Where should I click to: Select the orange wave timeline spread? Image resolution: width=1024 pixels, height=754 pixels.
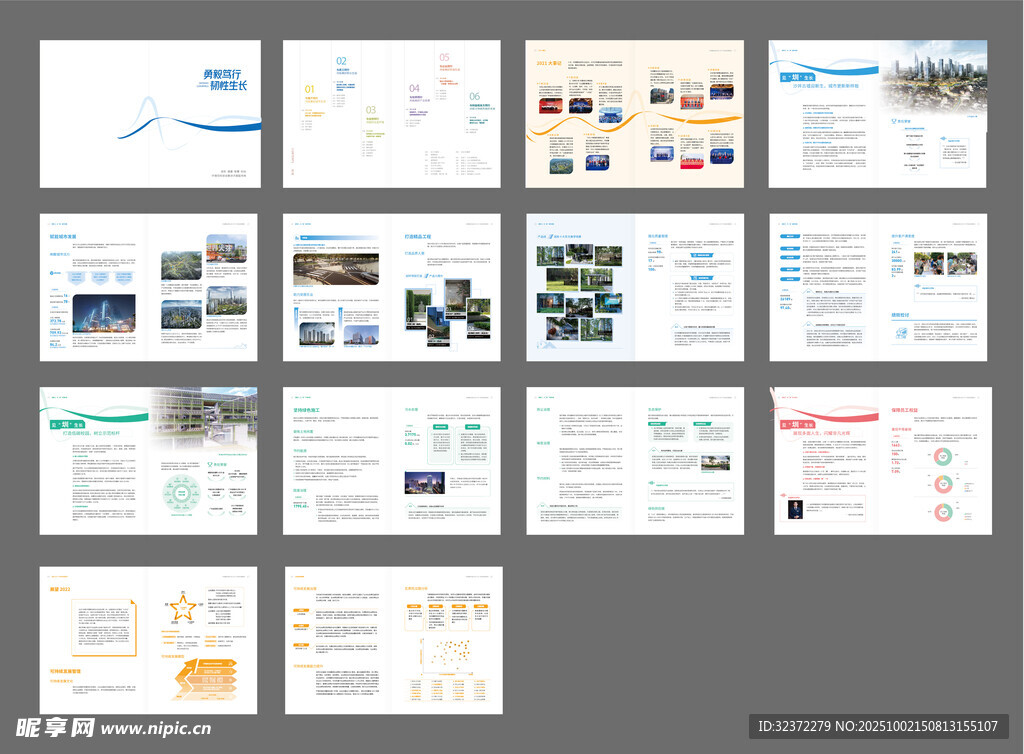point(635,113)
